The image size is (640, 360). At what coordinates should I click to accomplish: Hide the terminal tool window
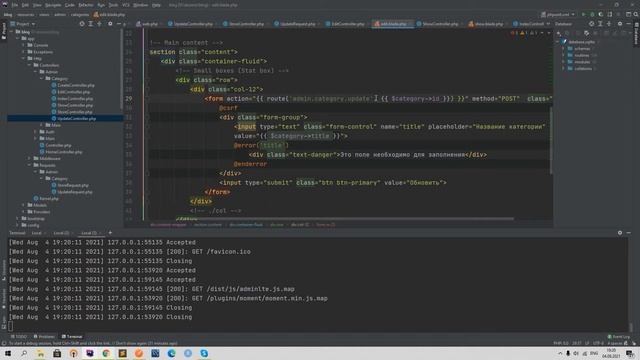629,233
